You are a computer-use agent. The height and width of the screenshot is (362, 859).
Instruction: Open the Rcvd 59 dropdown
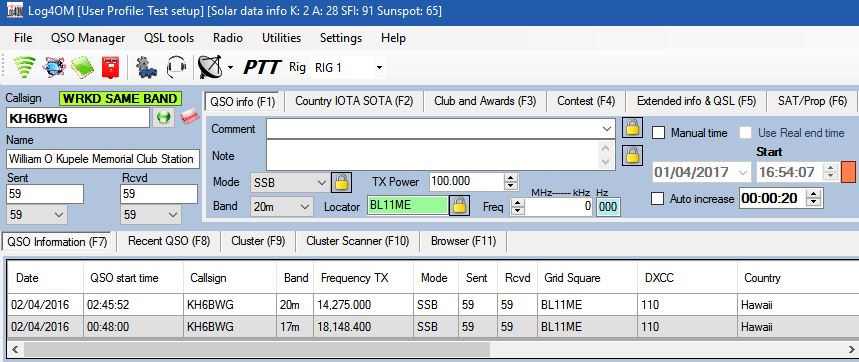(173, 215)
